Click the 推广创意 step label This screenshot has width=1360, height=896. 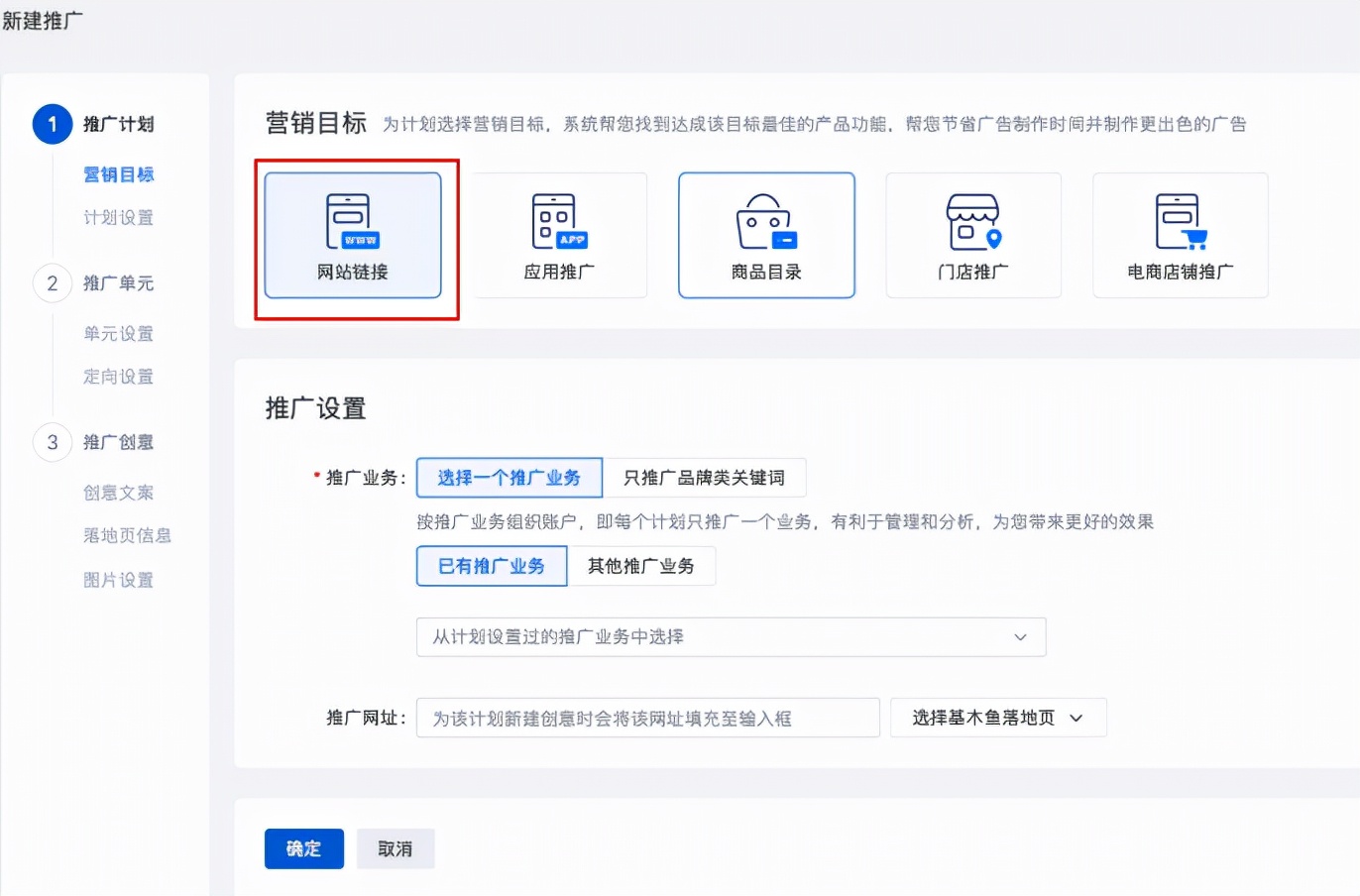[x=119, y=442]
